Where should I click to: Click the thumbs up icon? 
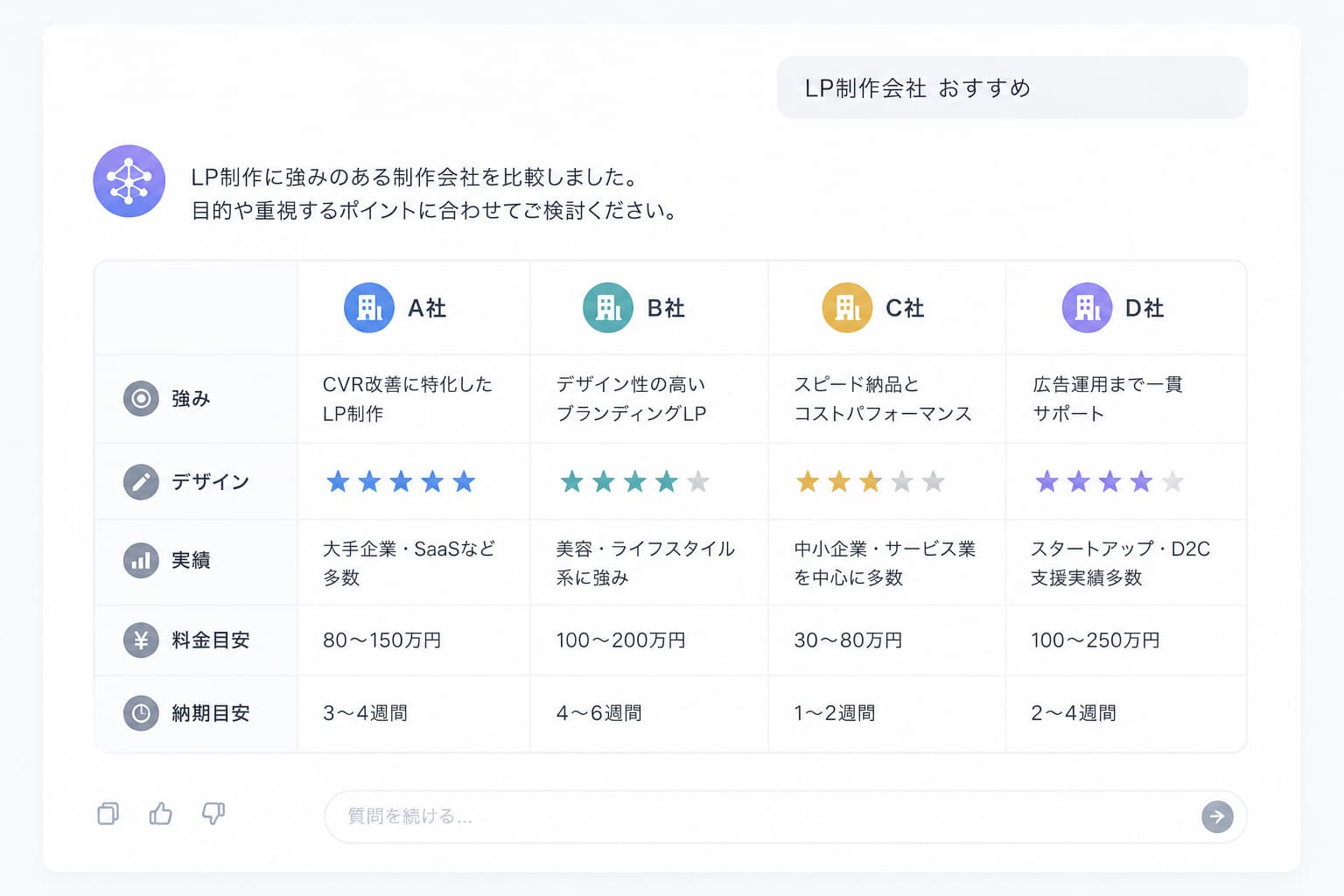[161, 814]
